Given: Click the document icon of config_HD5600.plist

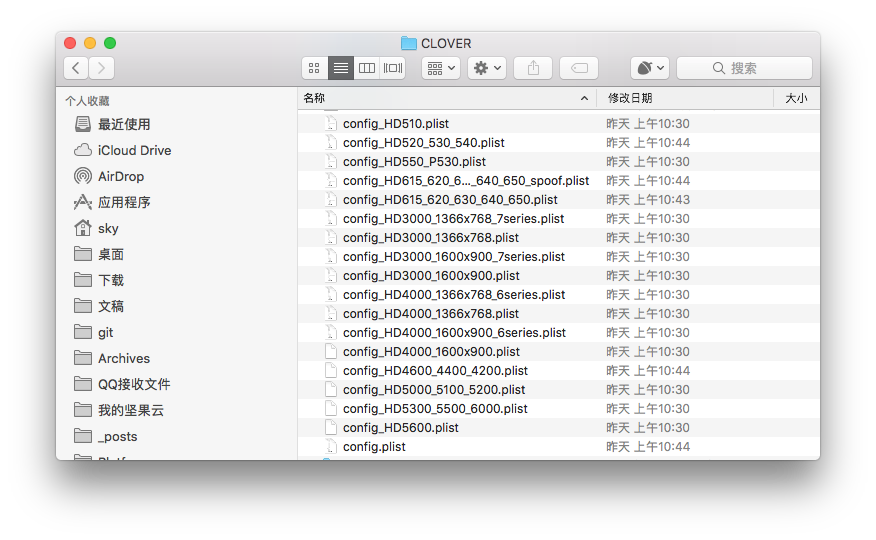Looking at the screenshot, I should (331, 427).
